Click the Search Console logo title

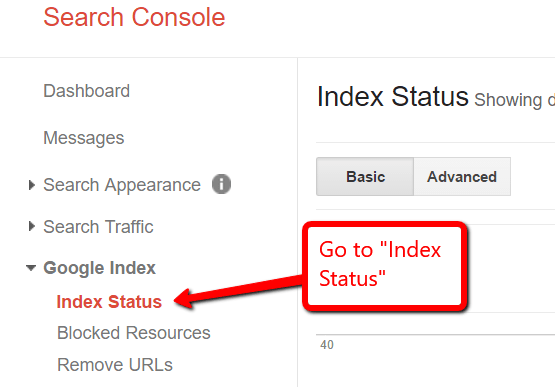coord(134,17)
